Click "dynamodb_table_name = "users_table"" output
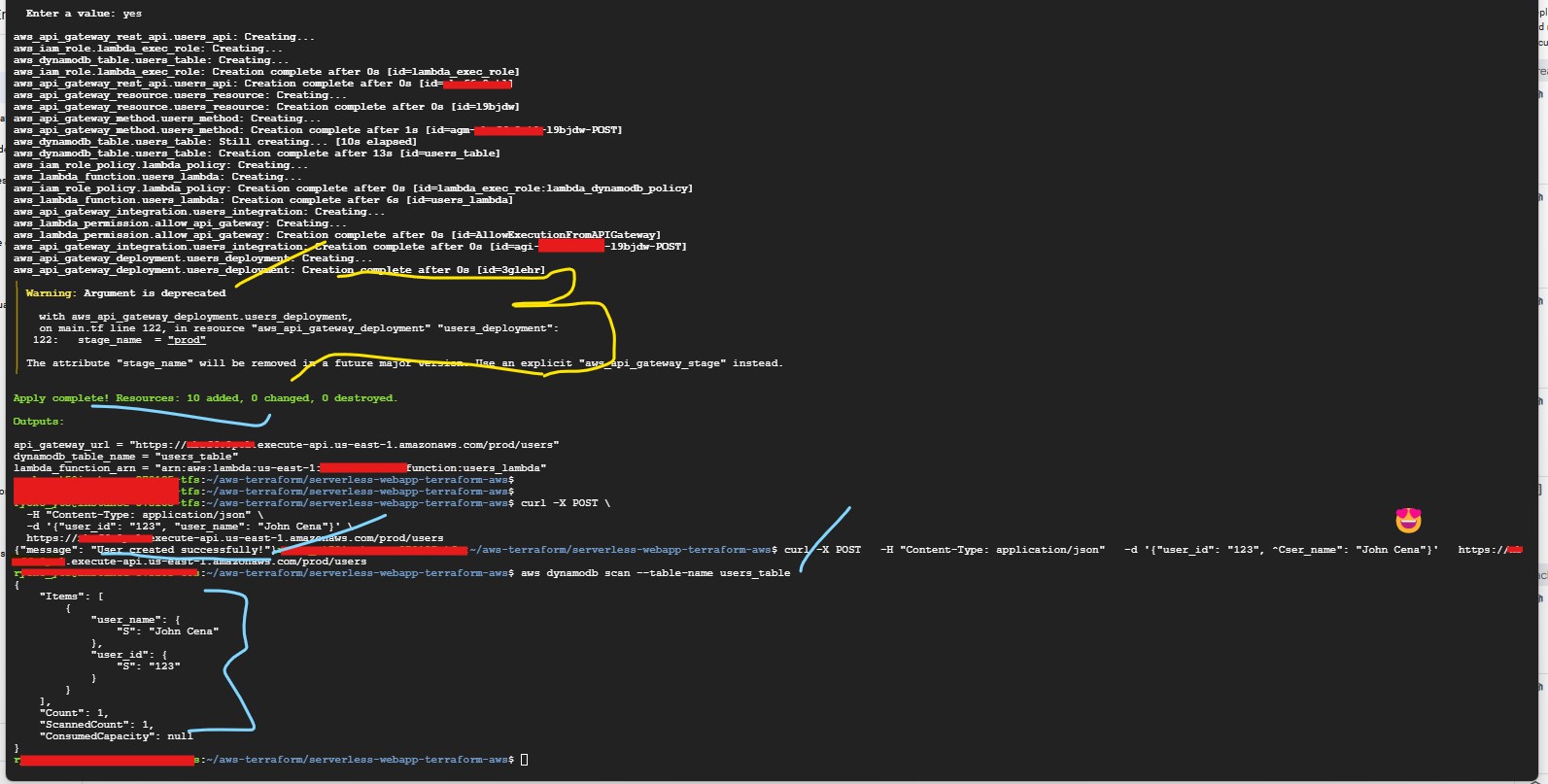Viewport: 1548px width, 784px height. [124, 457]
